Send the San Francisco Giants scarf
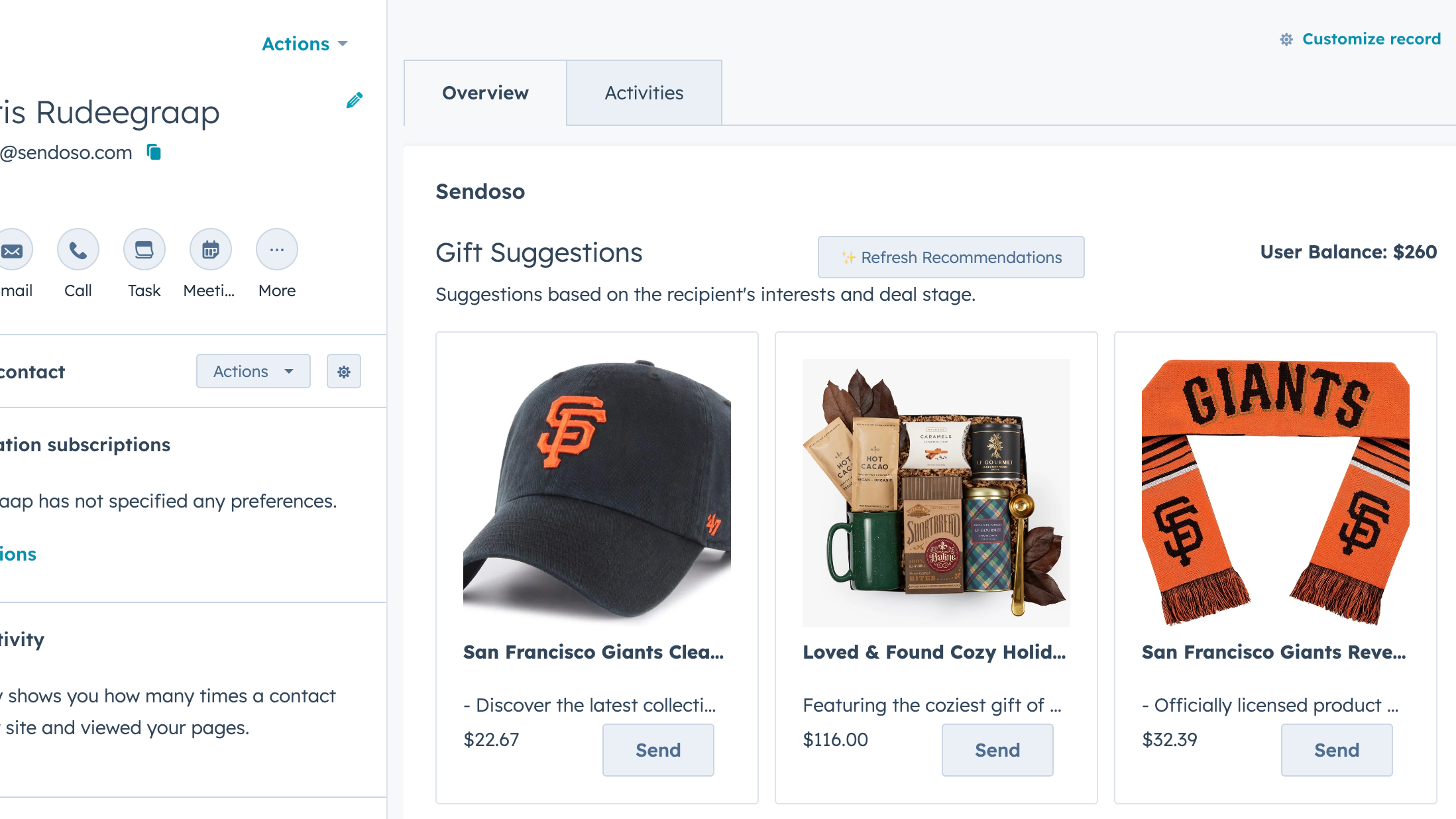The image size is (1456, 819). (1337, 750)
